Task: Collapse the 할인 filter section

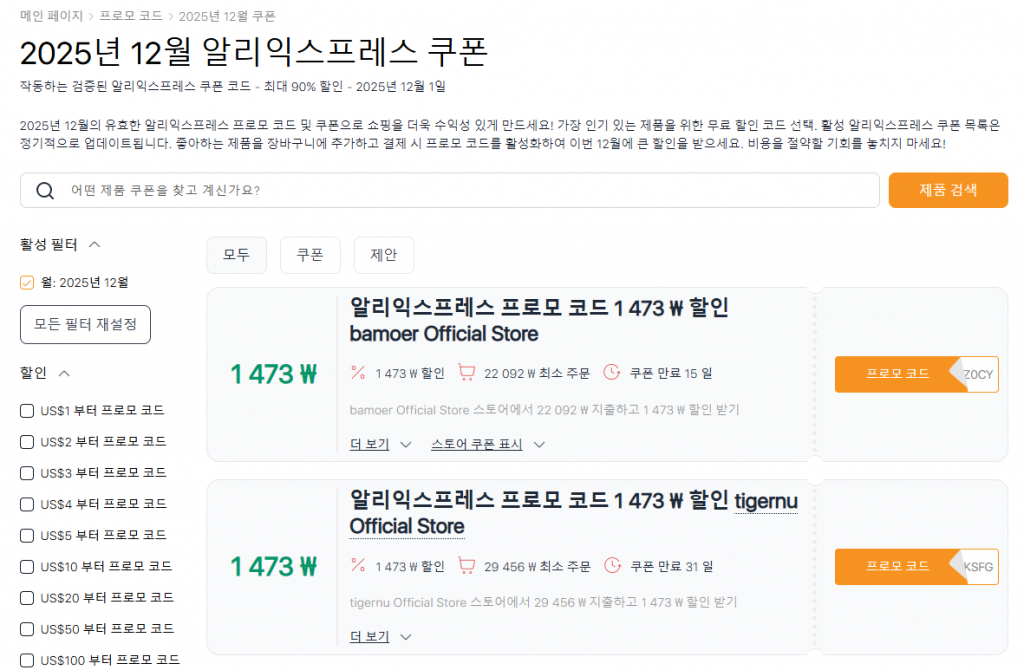Action: pos(65,372)
